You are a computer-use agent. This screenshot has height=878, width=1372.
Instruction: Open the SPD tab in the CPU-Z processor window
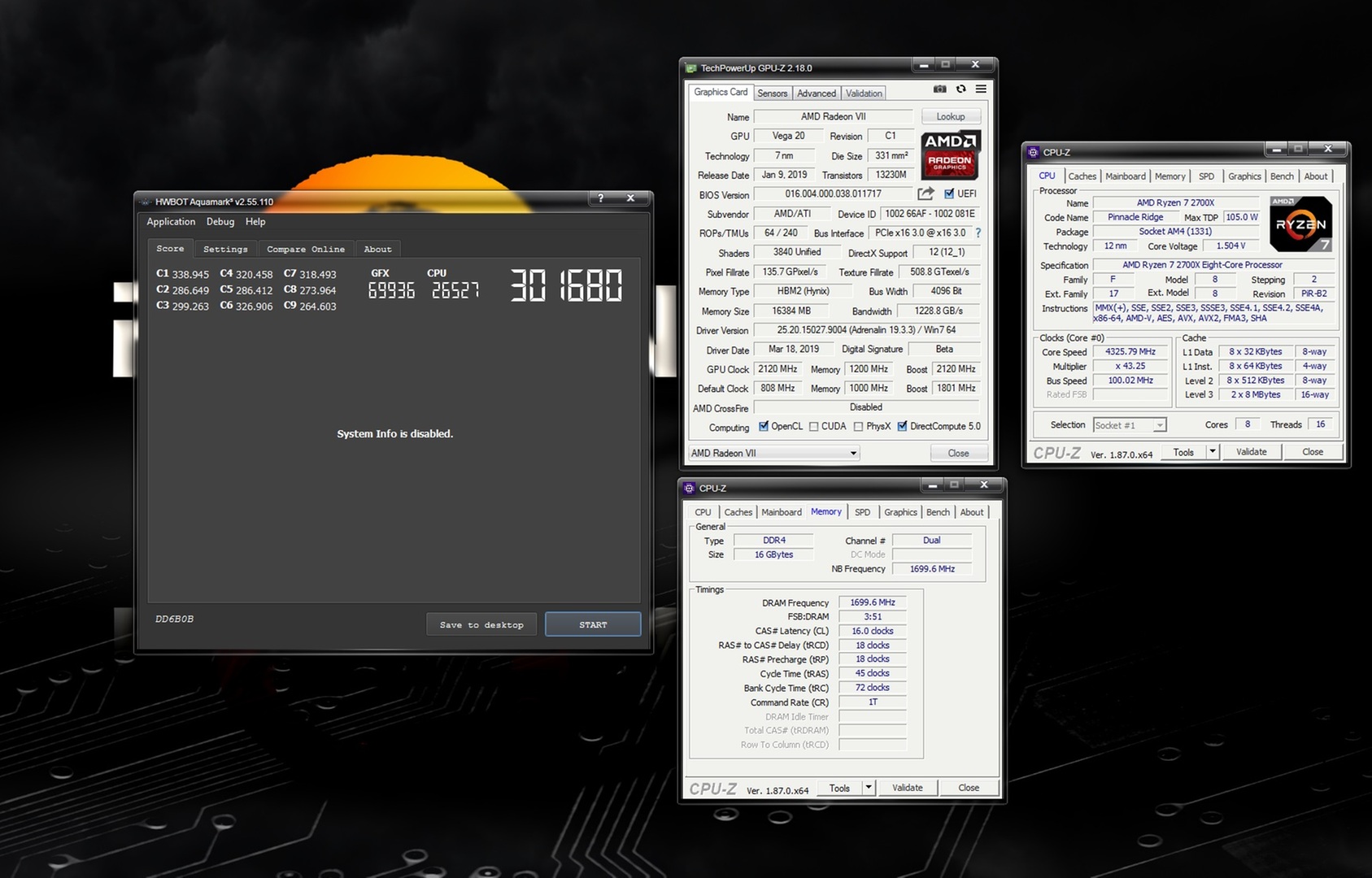pyautogui.click(x=1207, y=176)
